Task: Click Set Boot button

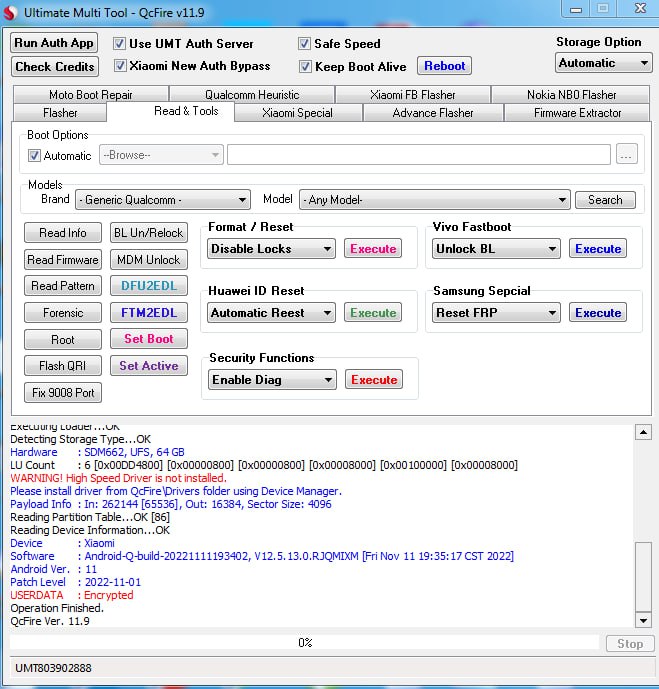Action: coord(148,339)
